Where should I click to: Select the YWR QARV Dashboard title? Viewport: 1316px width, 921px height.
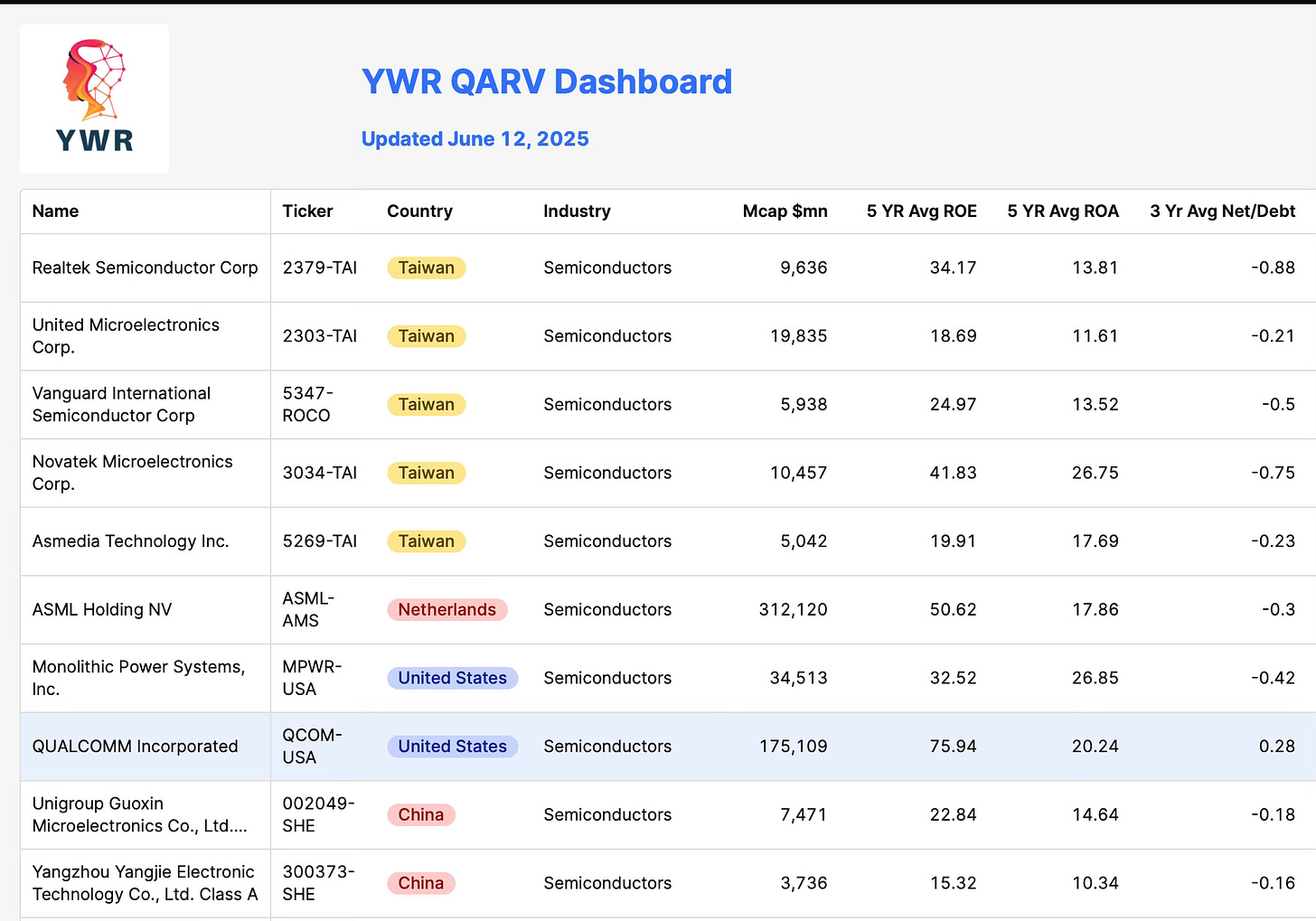pyautogui.click(x=547, y=81)
